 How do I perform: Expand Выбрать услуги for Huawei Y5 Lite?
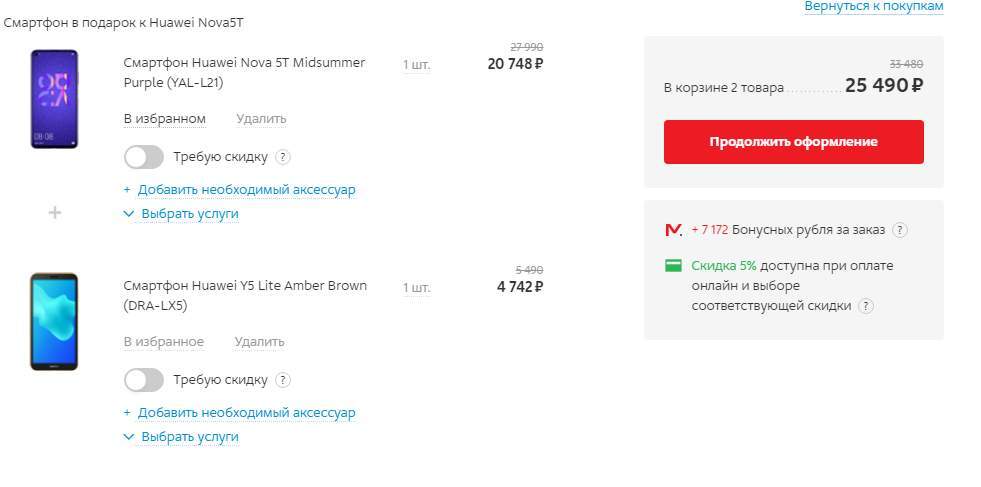coord(181,437)
